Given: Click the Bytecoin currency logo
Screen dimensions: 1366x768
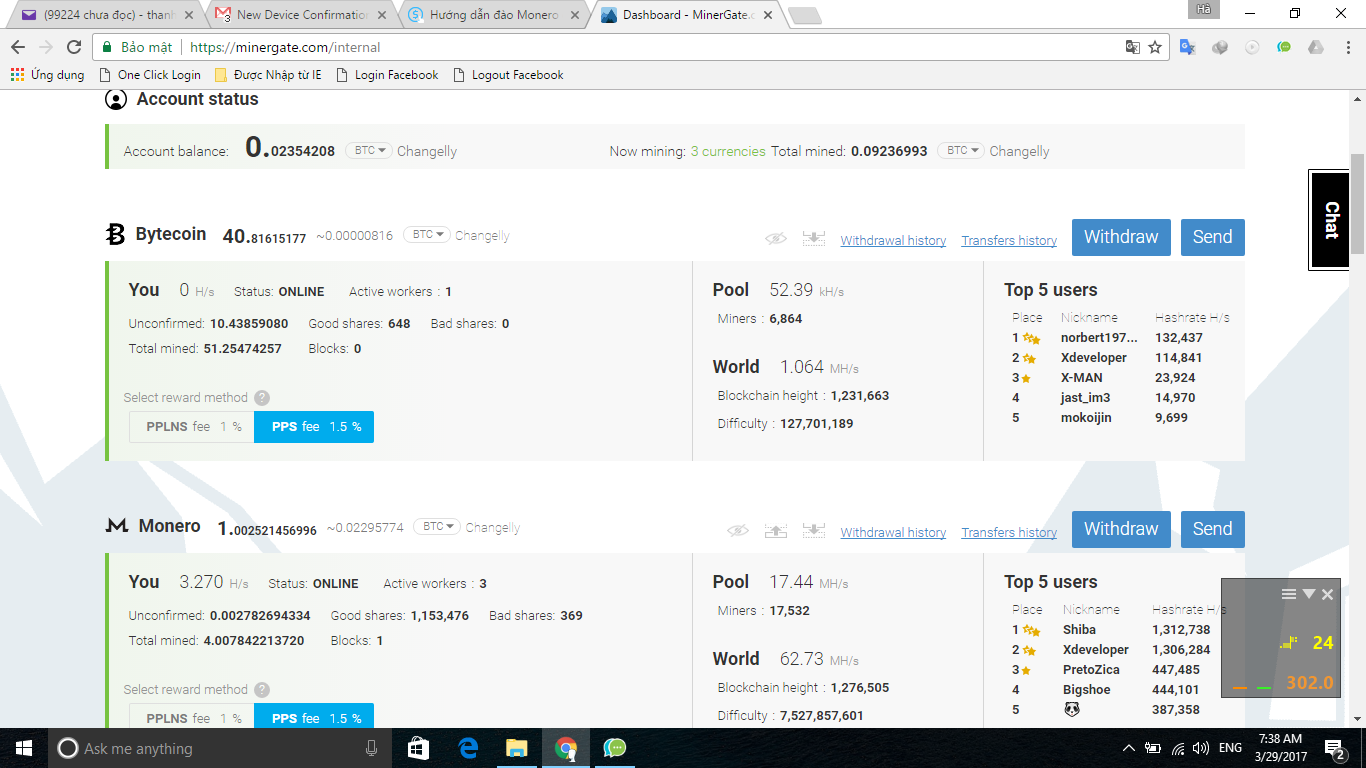Looking at the screenshot, I should coord(115,234).
